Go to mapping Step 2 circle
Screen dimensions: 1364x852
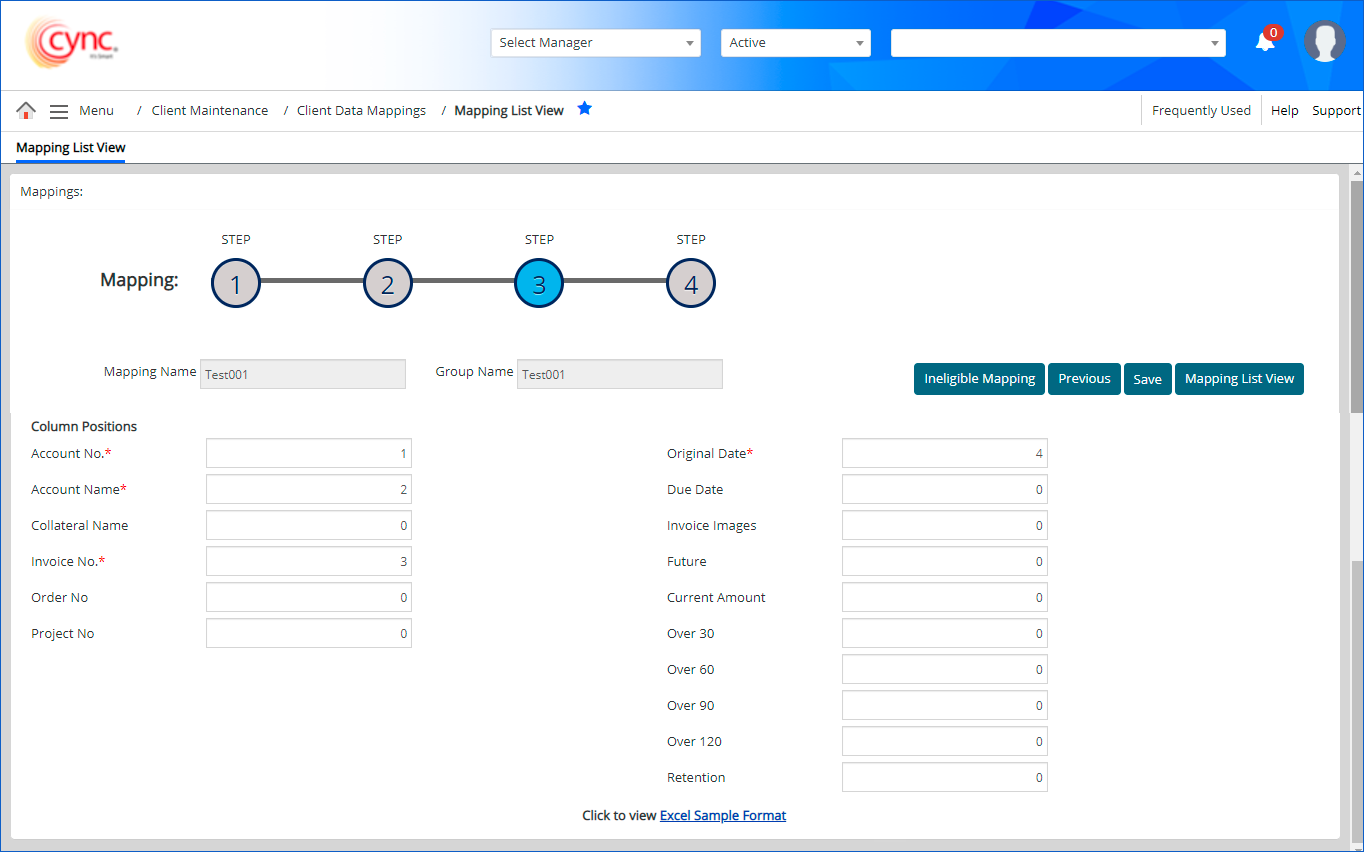click(388, 284)
